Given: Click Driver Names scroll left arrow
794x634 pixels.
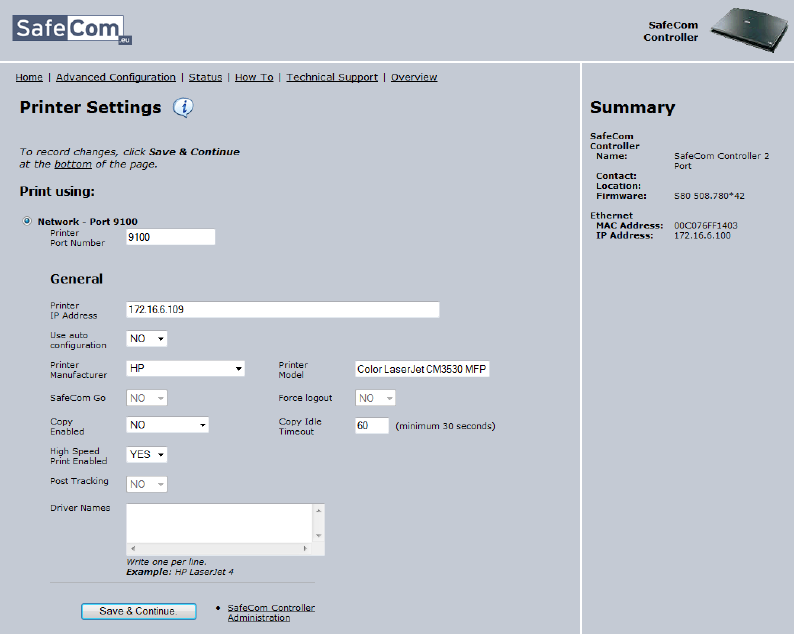Looking at the screenshot, I should [133, 548].
